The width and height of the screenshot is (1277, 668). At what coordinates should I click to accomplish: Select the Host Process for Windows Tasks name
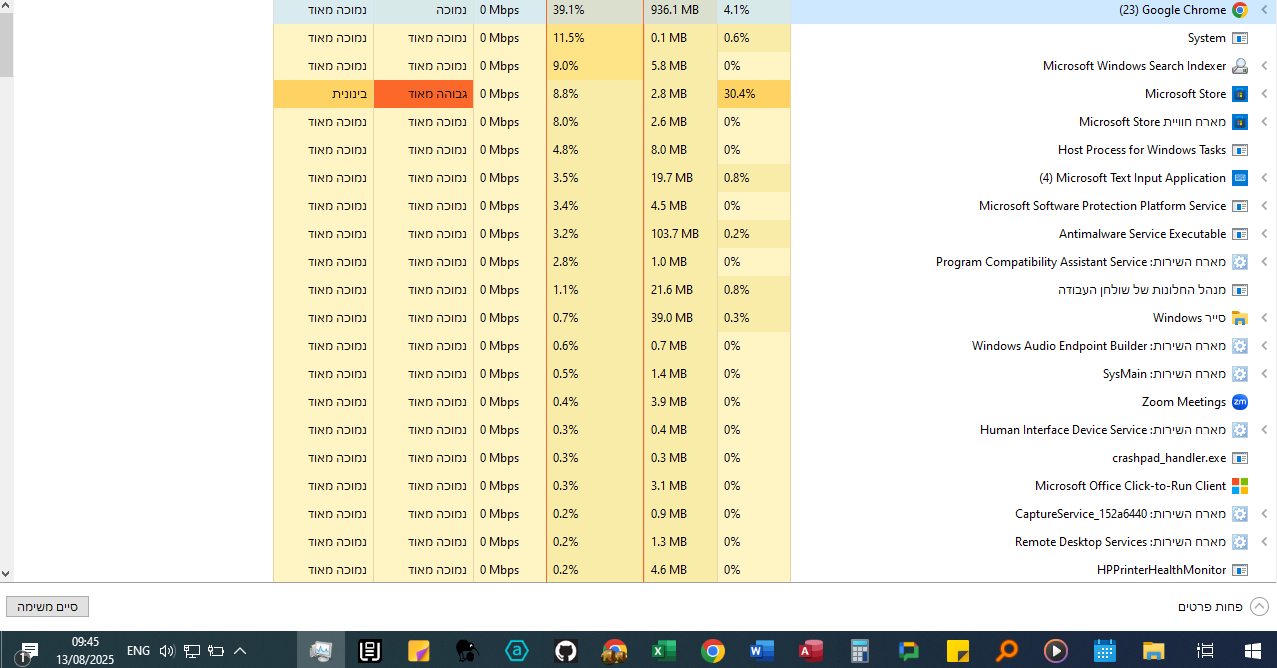[1142, 150]
